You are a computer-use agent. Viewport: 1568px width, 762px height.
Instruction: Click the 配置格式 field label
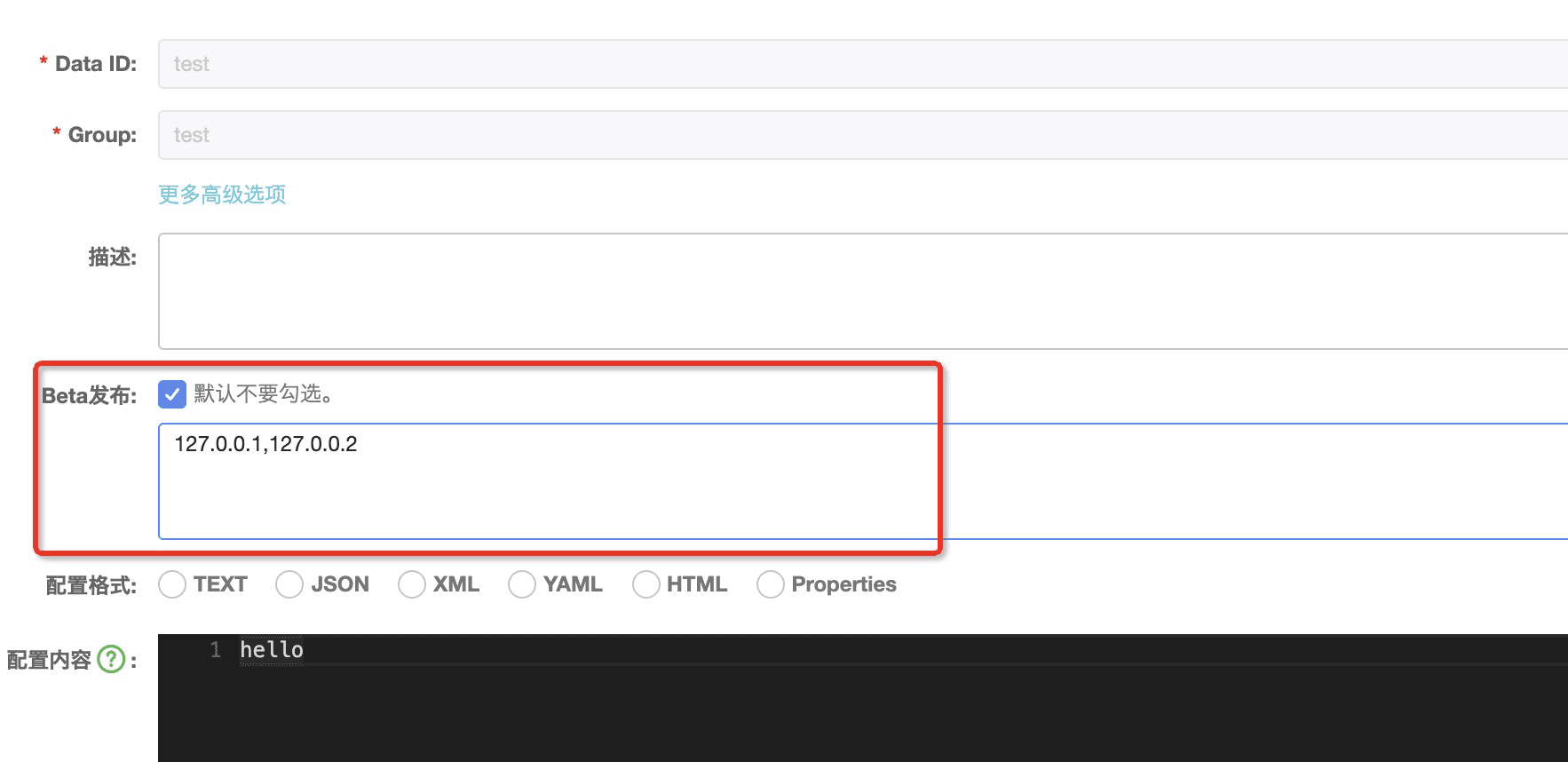point(91,585)
